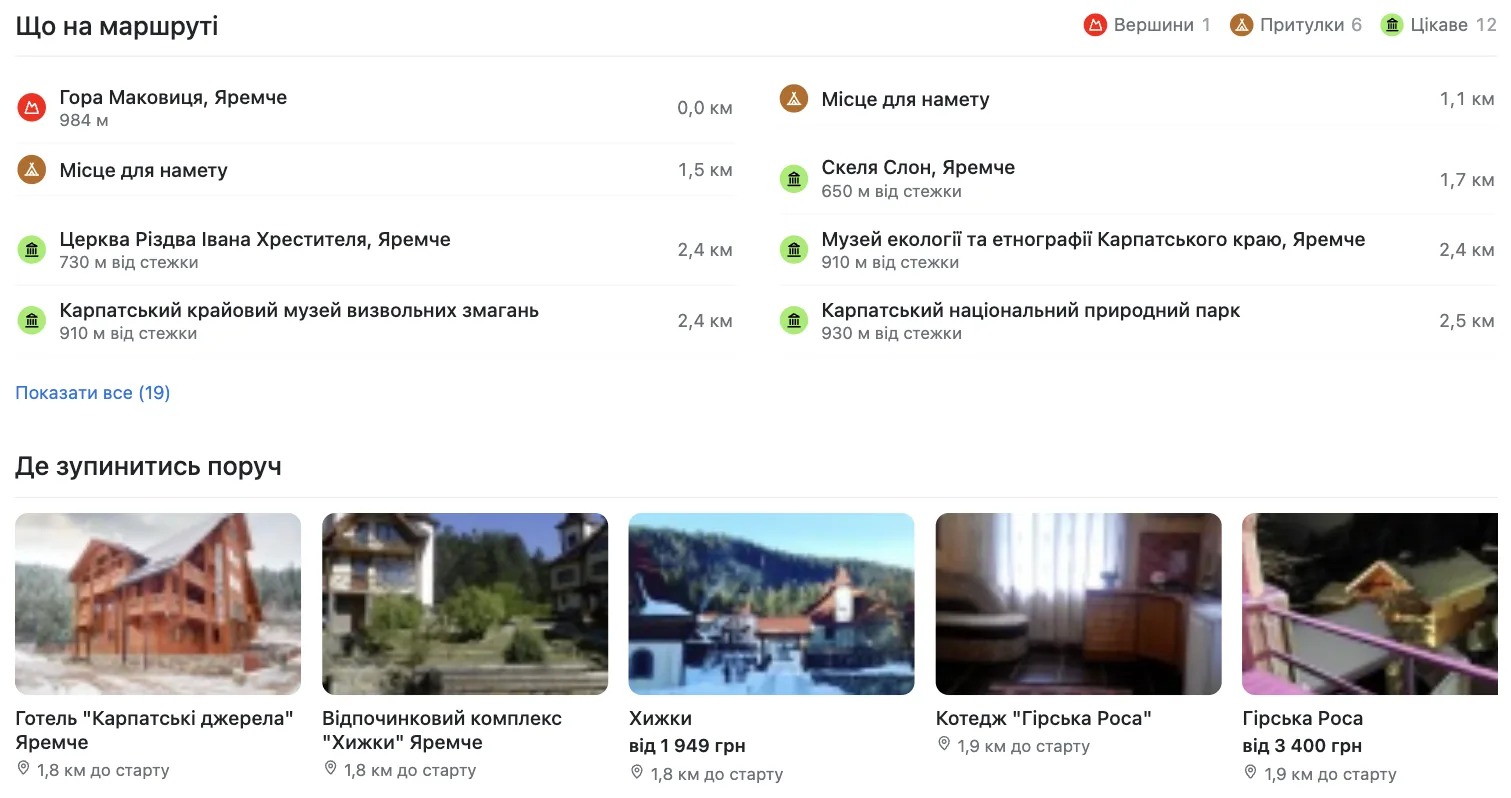Open the snowy Хижки accommodation photo

[772, 604]
